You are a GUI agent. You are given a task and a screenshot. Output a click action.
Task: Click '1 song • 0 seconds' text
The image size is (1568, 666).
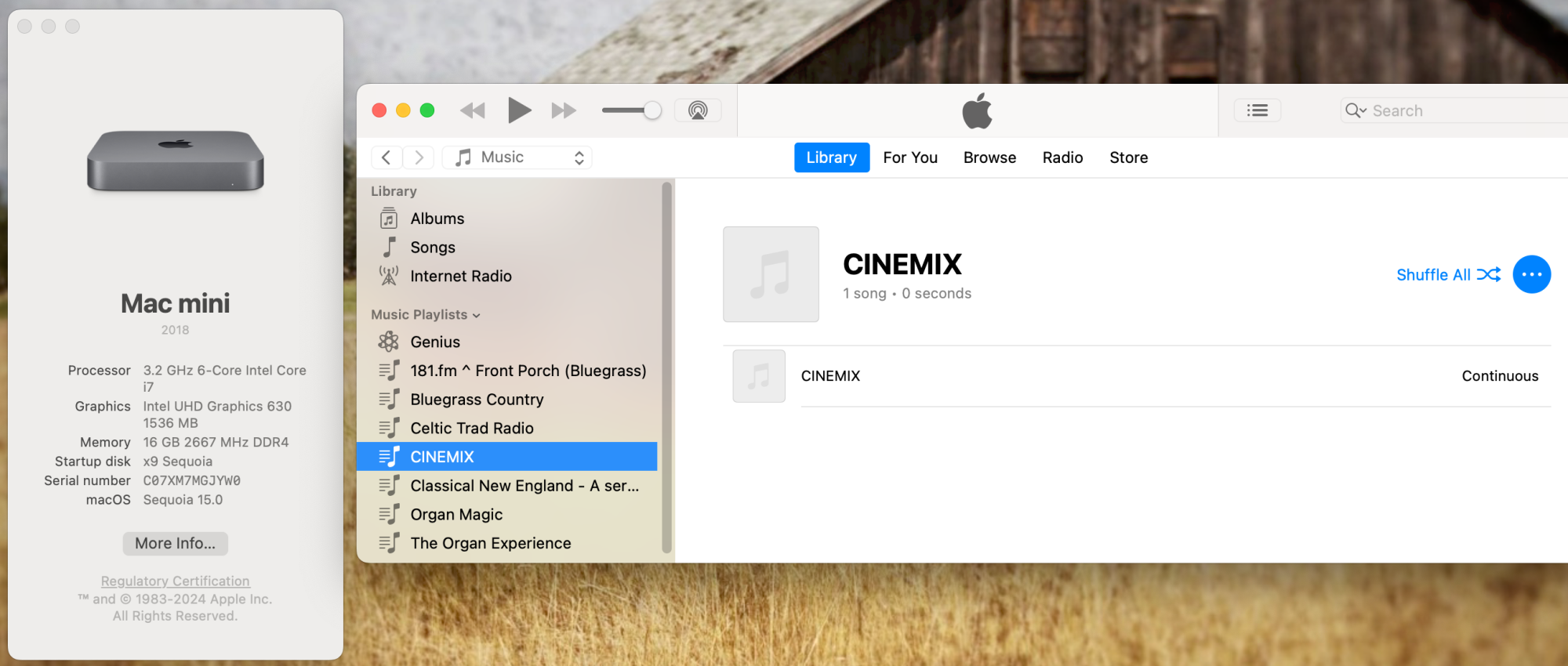point(907,294)
